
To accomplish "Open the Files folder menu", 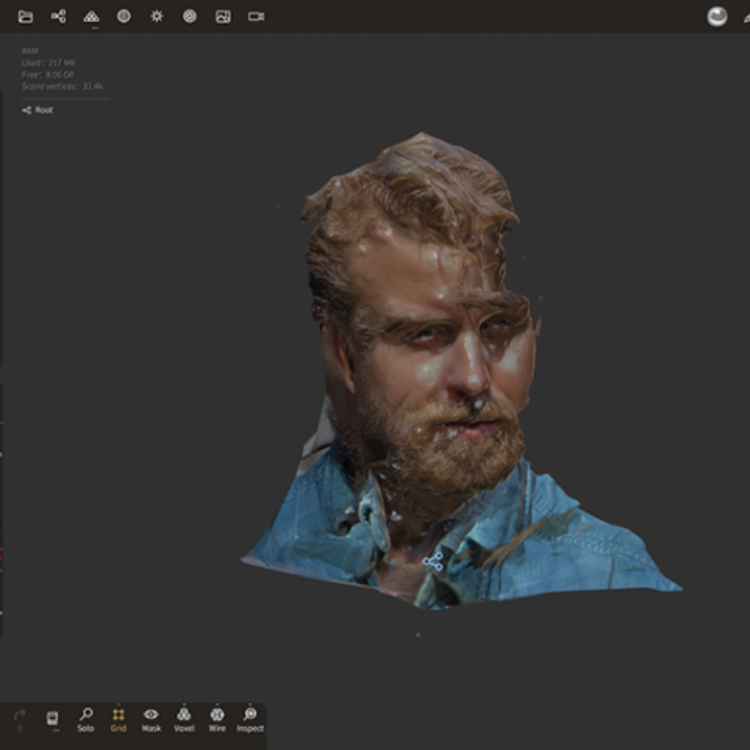I will pyautogui.click(x=26, y=16).
